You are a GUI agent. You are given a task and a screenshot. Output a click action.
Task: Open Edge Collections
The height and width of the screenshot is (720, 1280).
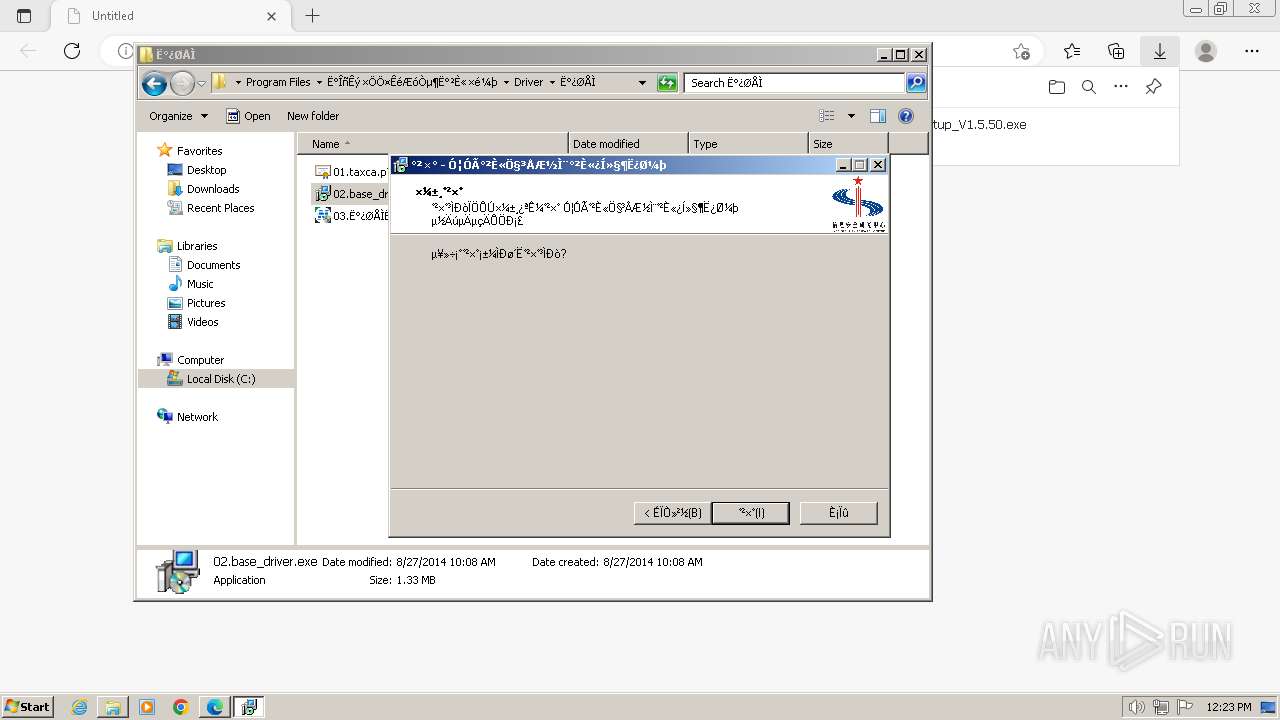1116,51
